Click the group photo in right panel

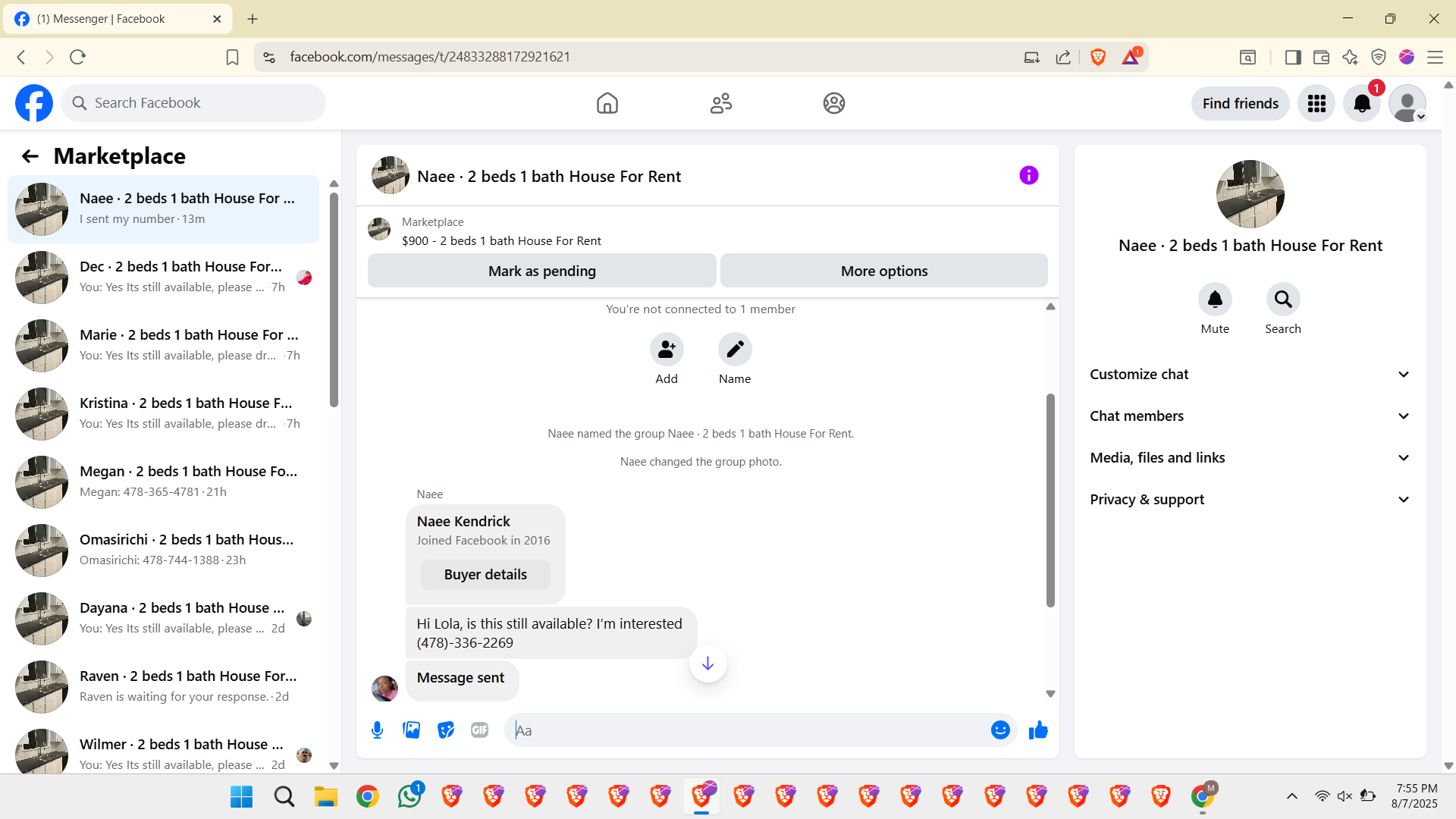point(1250,194)
